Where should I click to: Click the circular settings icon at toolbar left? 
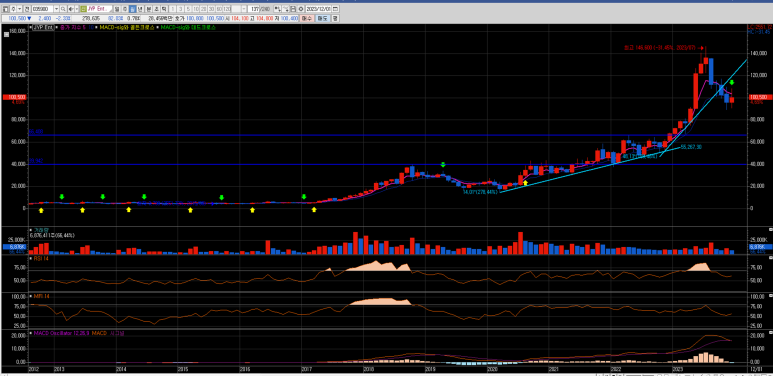pyautogui.click(x=14, y=9)
